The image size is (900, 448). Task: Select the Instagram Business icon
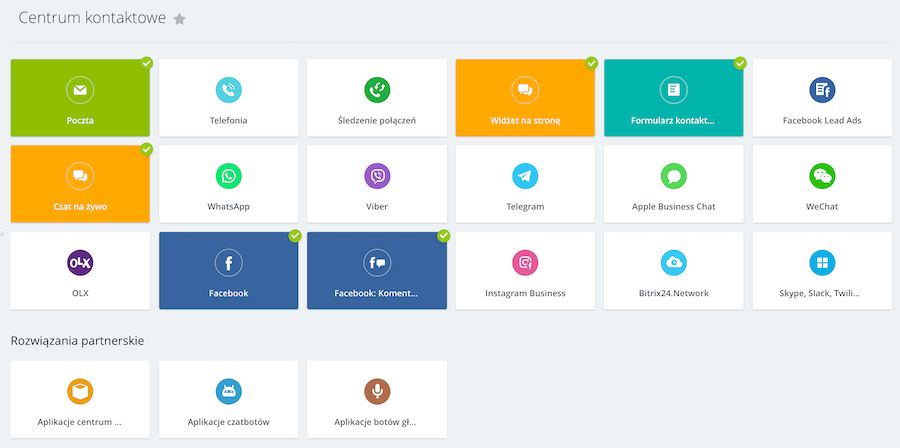point(525,263)
